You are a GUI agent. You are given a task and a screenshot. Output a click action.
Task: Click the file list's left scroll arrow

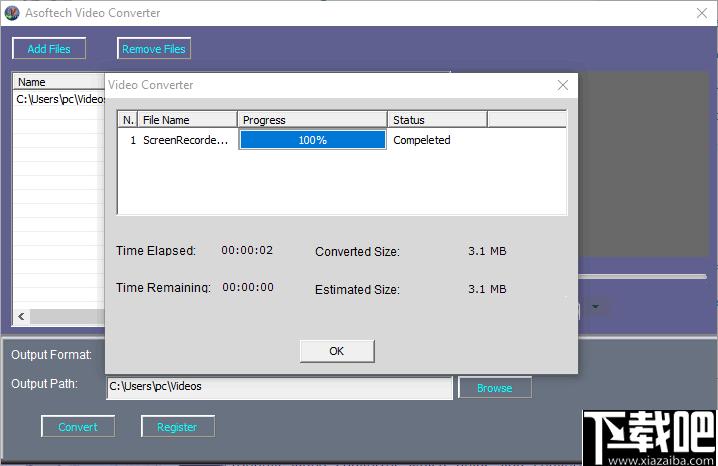point(21,316)
